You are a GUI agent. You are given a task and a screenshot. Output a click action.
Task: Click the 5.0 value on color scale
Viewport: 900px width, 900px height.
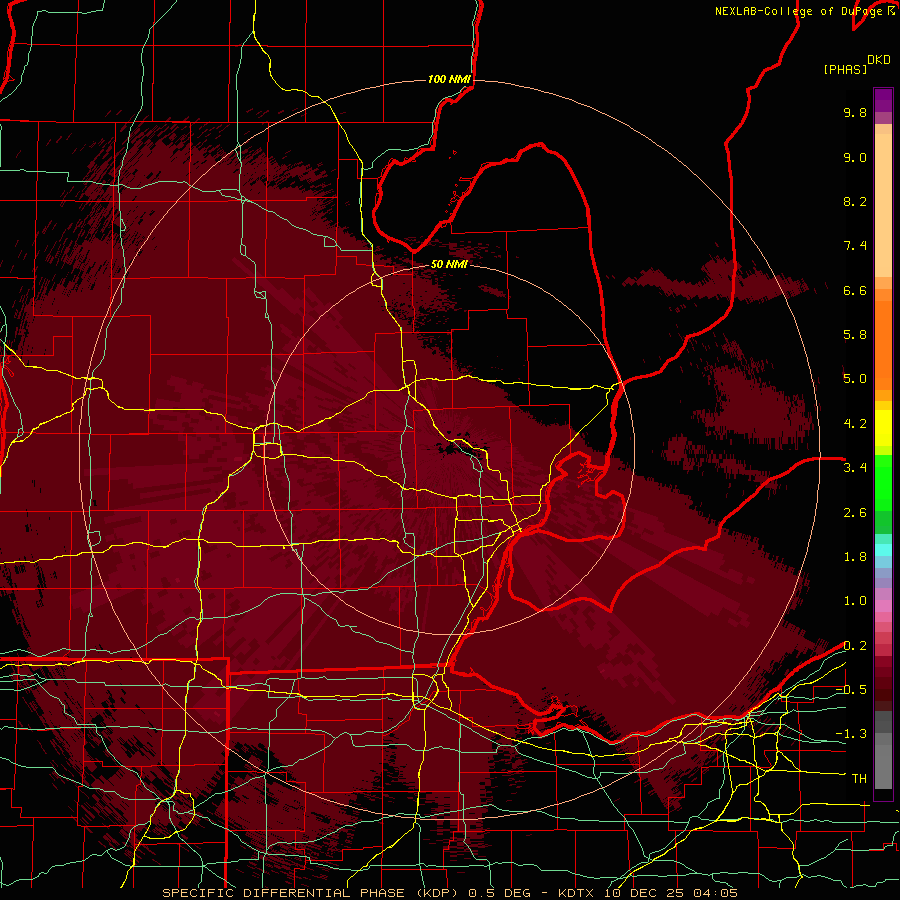coord(855,379)
